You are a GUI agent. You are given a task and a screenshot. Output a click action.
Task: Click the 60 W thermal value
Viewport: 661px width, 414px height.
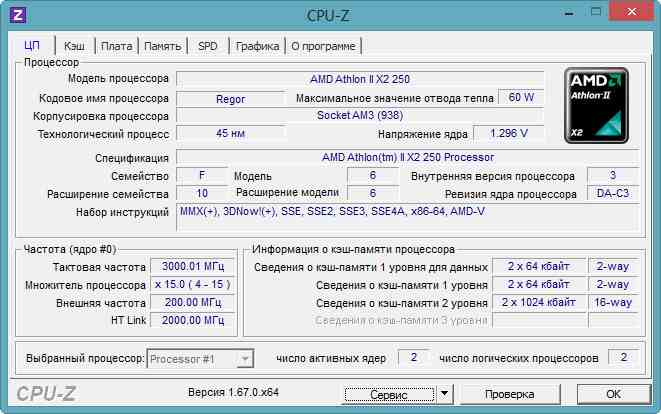[521, 97]
